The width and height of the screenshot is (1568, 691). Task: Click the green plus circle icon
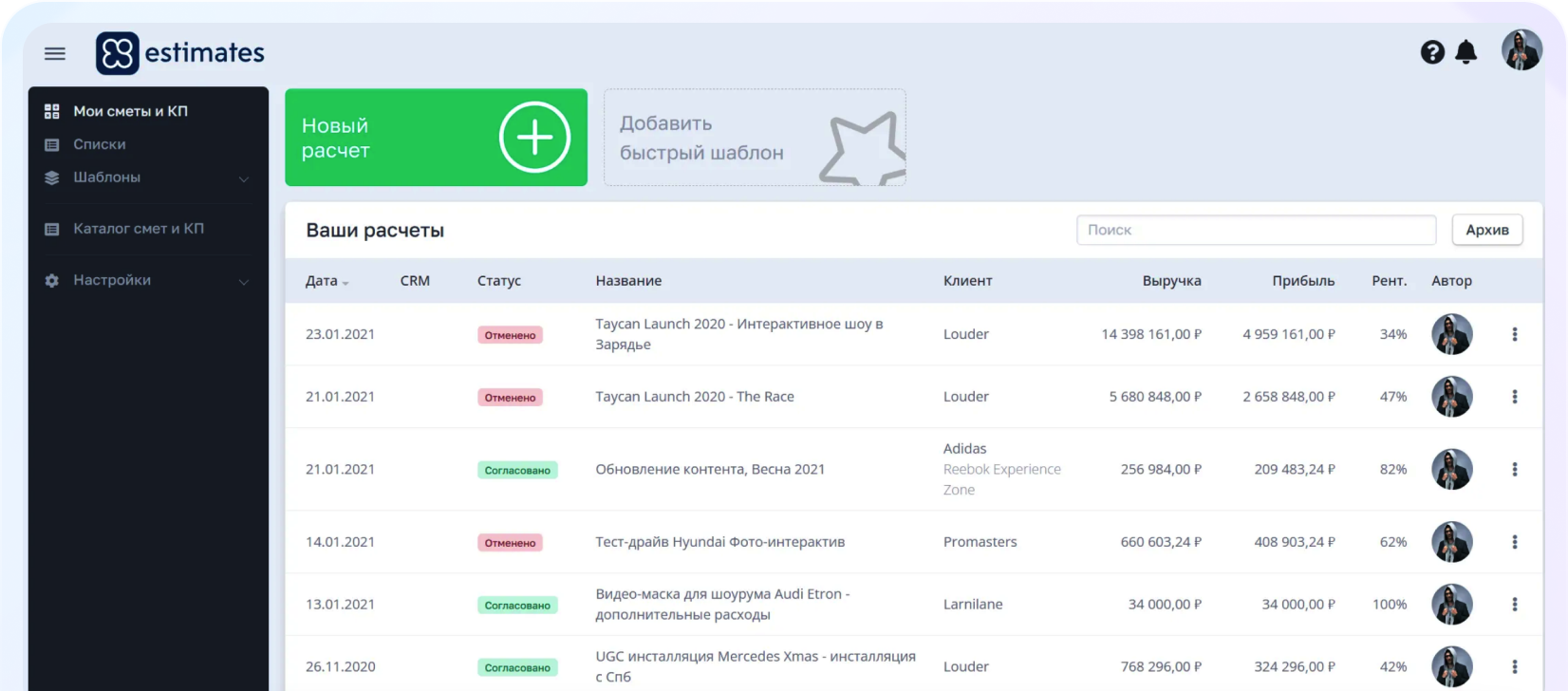coord(534,138)
